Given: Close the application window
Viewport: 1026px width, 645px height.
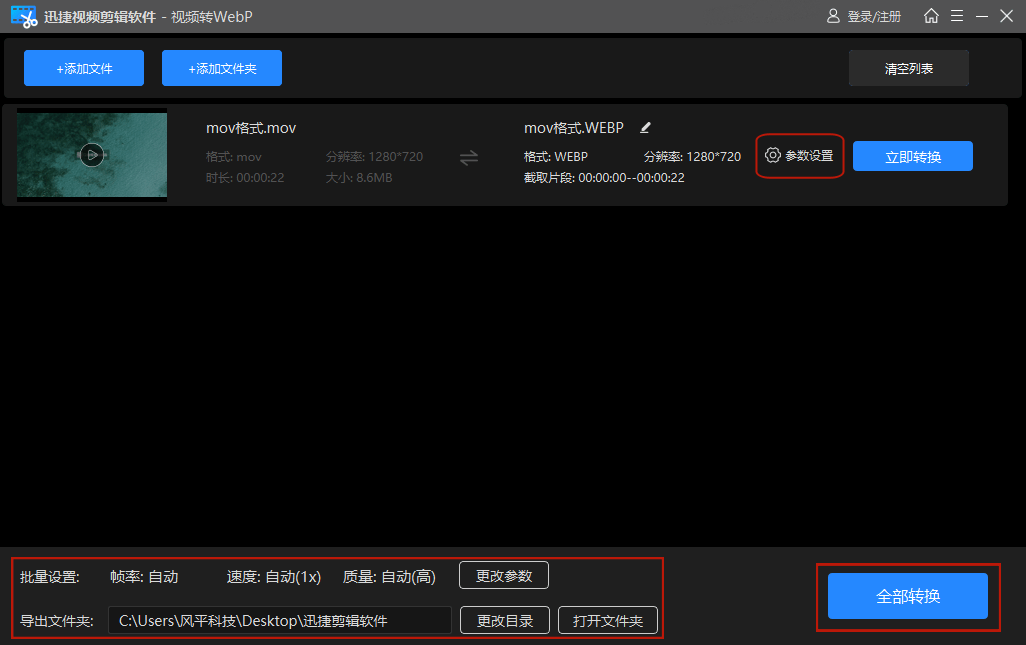Looking at the screenshot, I should point(1006,16).
